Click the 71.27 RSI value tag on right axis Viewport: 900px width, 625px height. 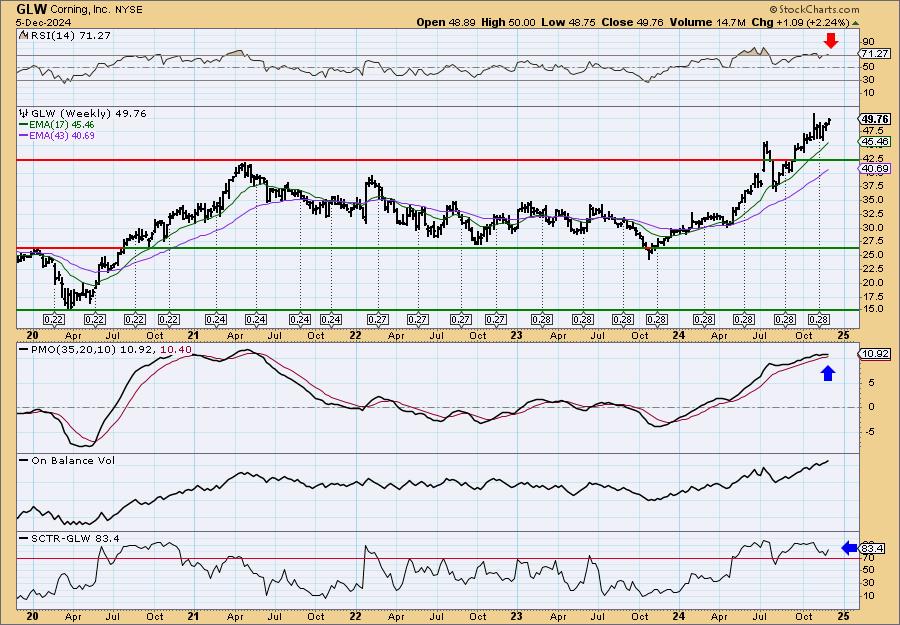tap(875, 53)
